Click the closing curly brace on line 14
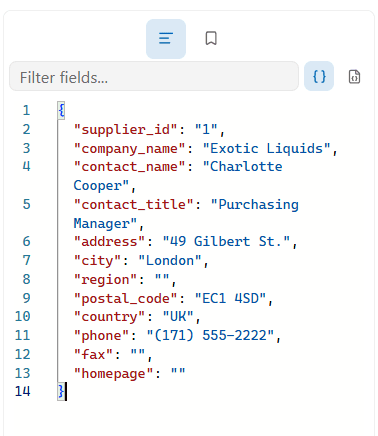The image size is (378, 436). pyautogui.click(x=61, y=391)
